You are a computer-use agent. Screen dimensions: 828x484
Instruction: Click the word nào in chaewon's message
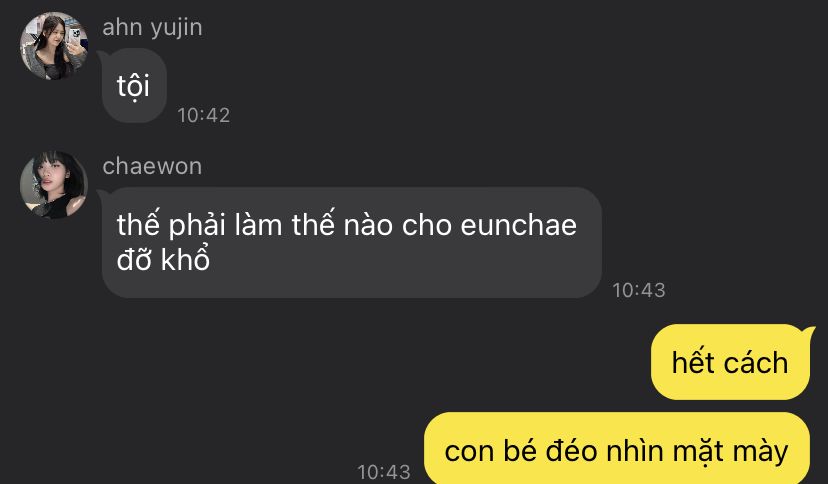pyautogui.click(x=368, y=224)
